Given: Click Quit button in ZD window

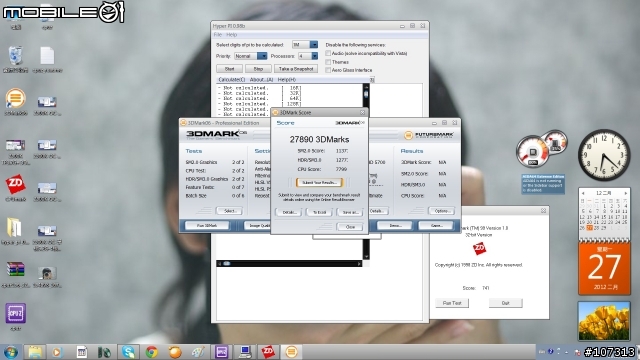Looking at the screenshot, I should tap(505, 303).
